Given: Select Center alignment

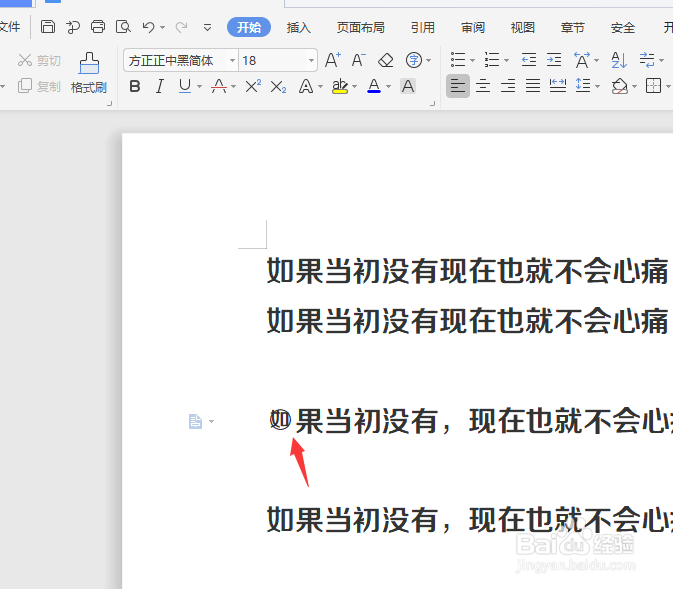Looking at the screenshot, I should (x=483, y=86).
